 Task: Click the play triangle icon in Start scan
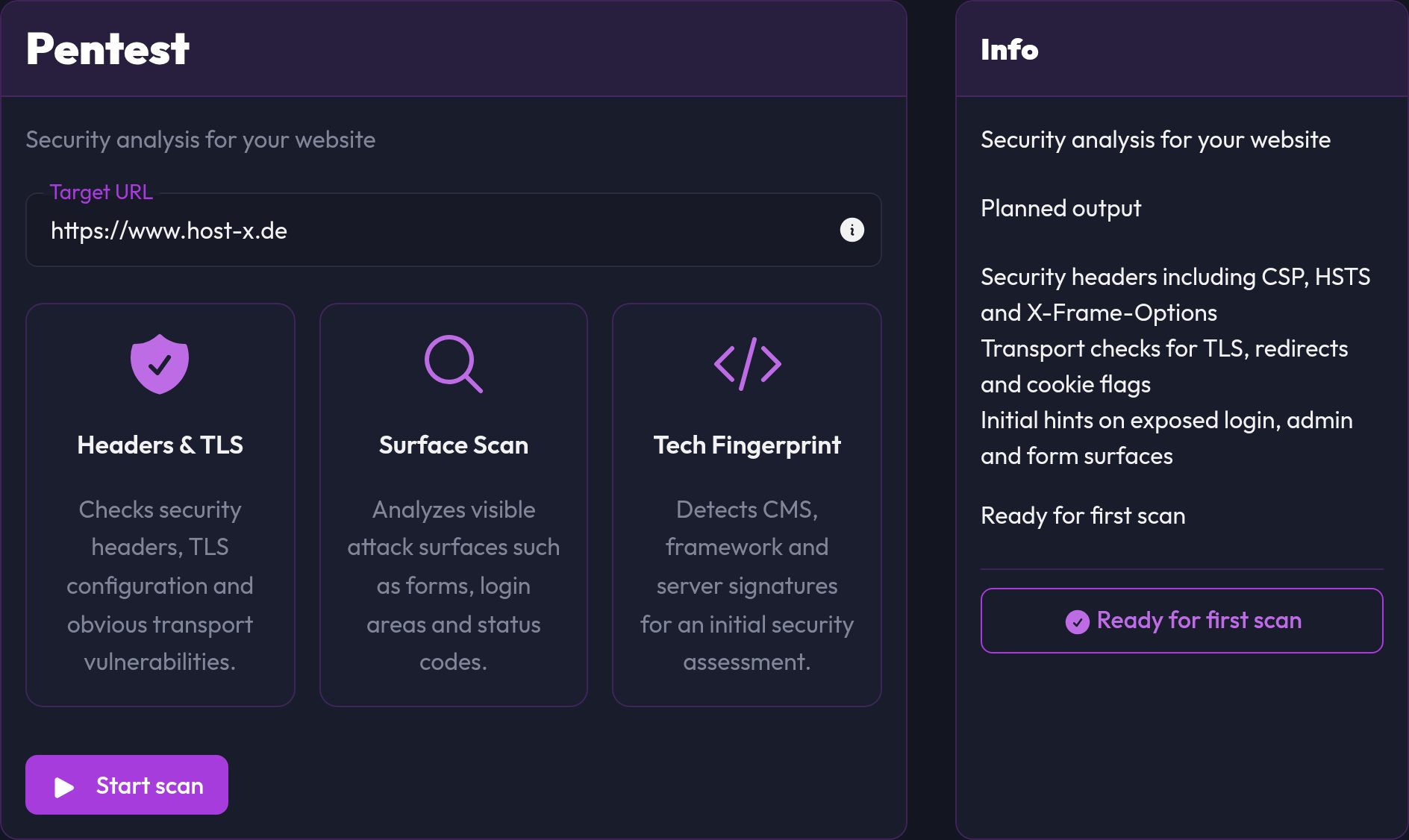pyautogui.click(x=64, y=787)
